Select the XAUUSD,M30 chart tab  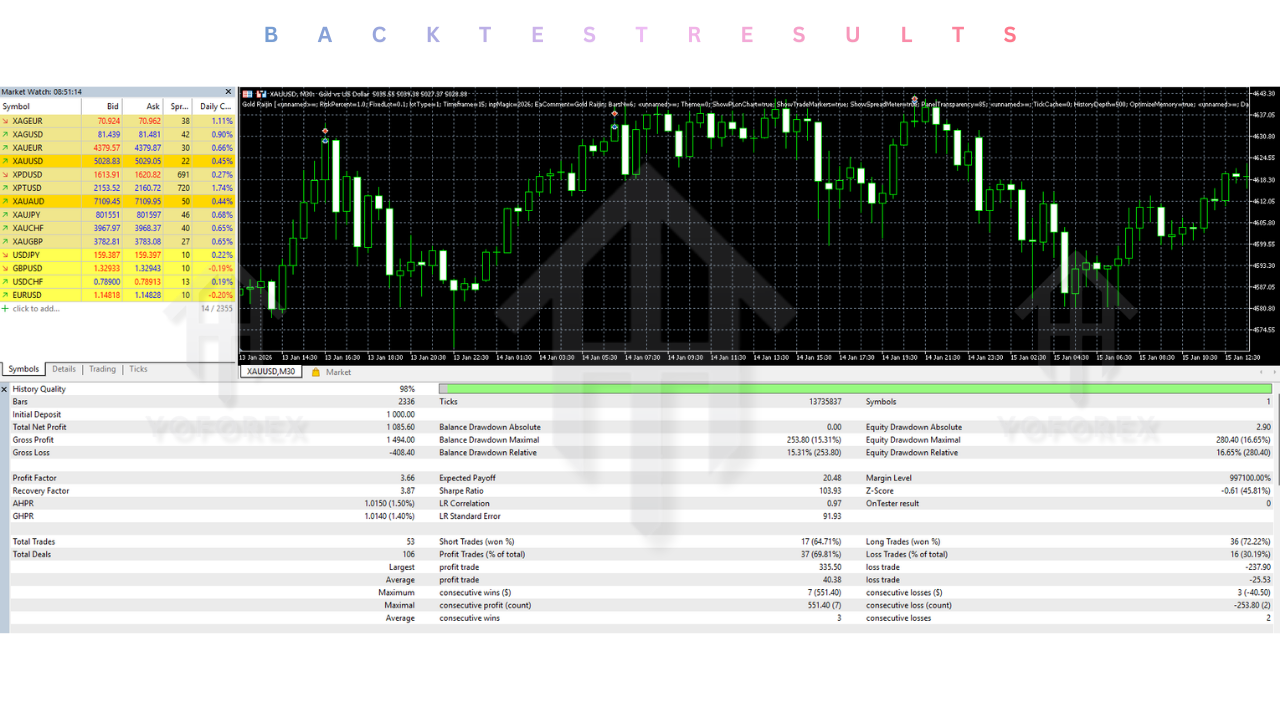tap(271, 372)
